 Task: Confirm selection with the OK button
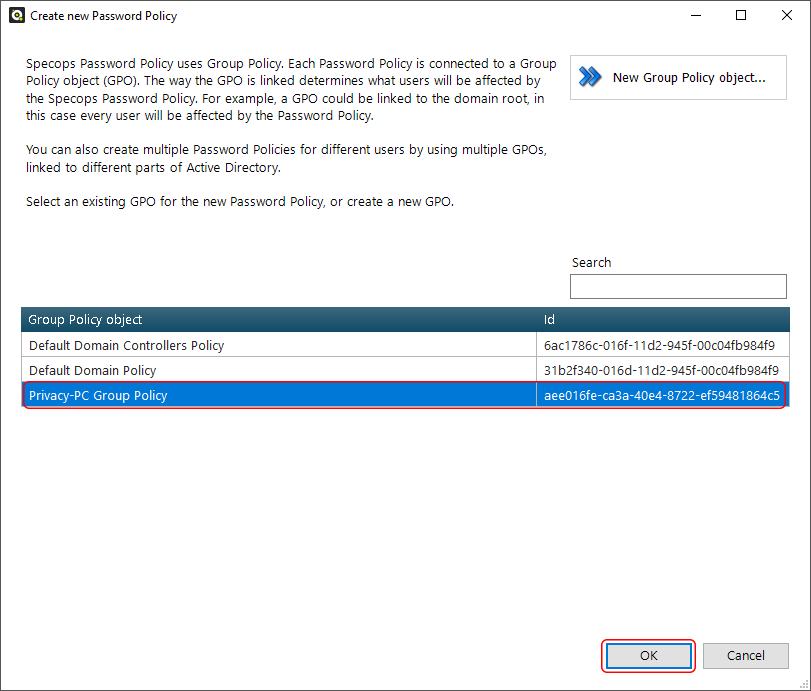point(649,656)
